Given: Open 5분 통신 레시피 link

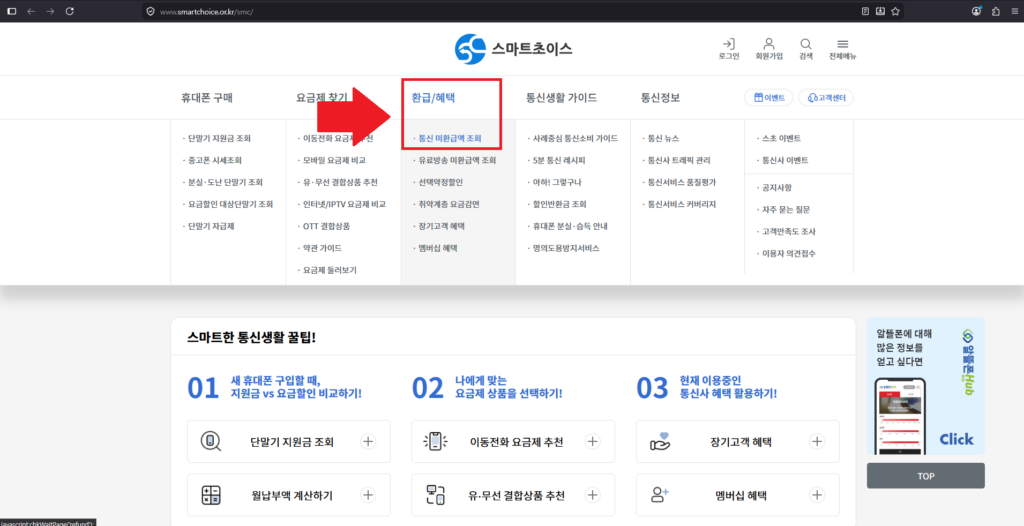Looking at the screenshot, I should [558, 160].
